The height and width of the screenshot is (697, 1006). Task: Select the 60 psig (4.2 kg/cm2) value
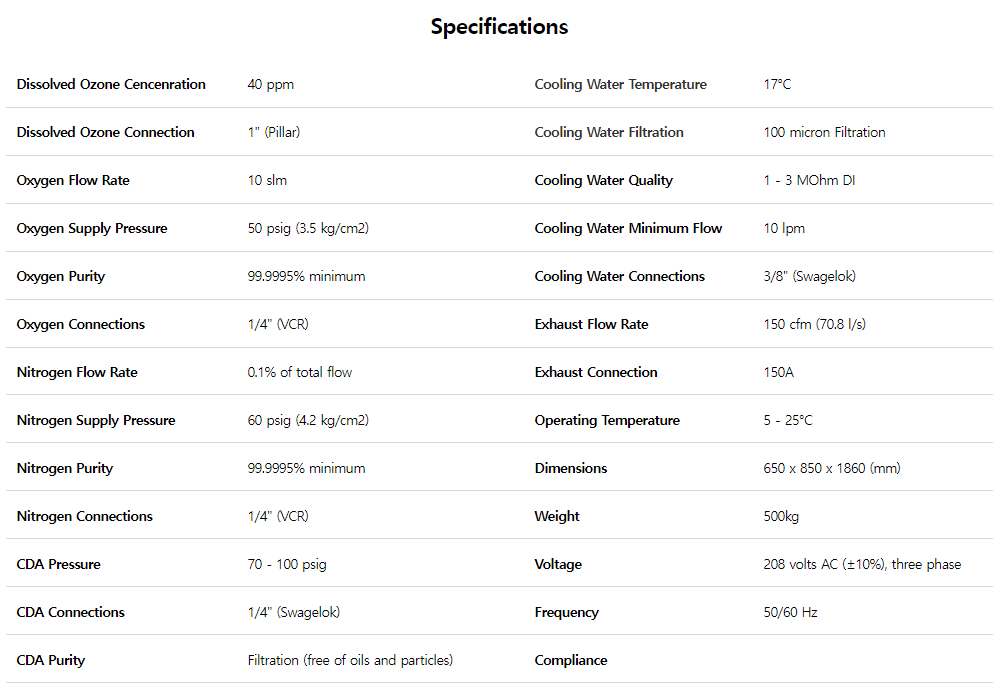(307, 421)
